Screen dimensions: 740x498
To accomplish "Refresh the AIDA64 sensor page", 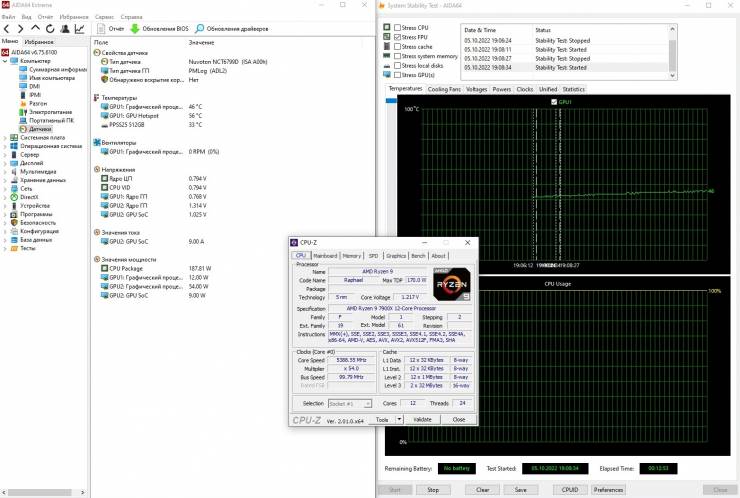I will [50, 29].
